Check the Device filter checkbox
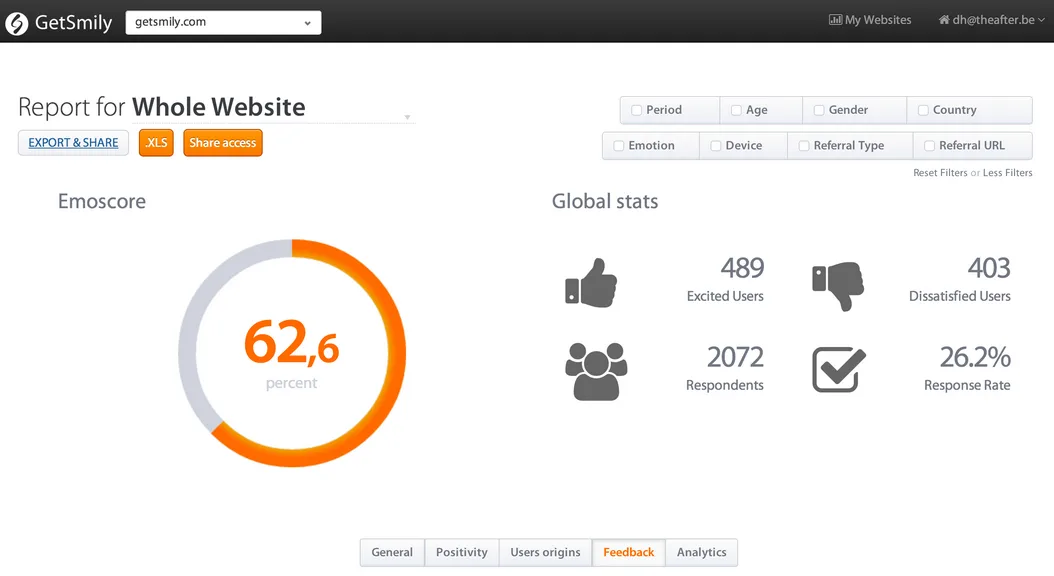The width and height of the screenshot is (1054, 576). tap(716, 146)
